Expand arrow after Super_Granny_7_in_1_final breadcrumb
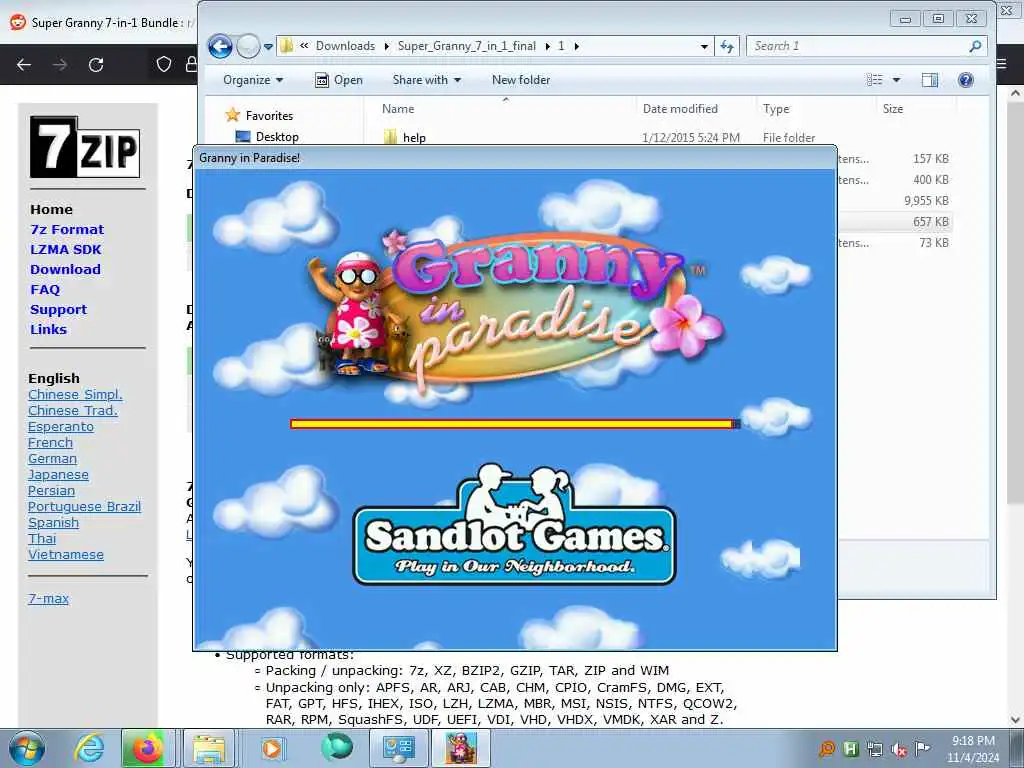The height and width of the screenshot is (768, 1024). point(547,46)
